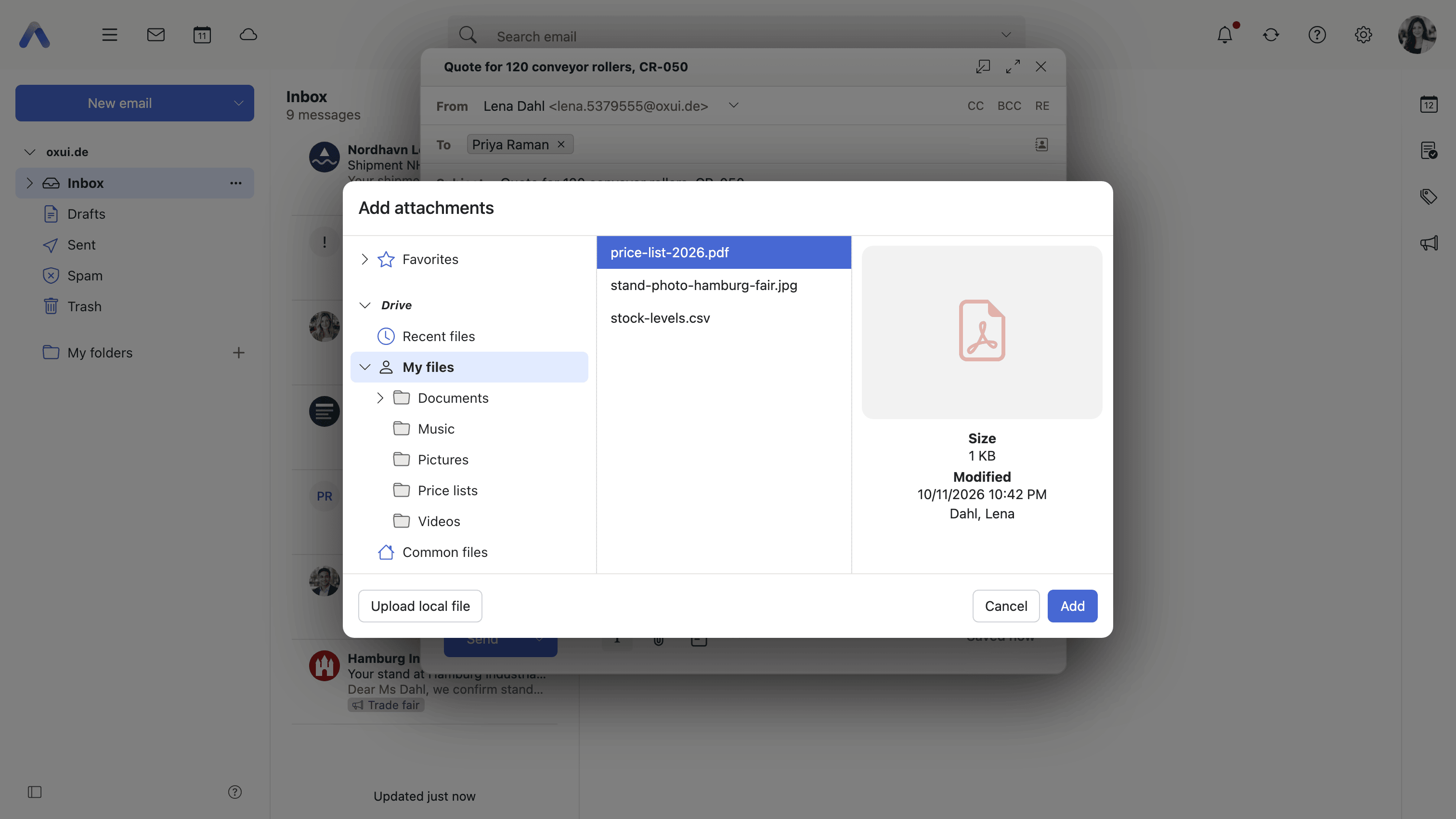This screenshot has height=819, width=1456.
Task: Collapse the My files node
Action: click(365, 367)
